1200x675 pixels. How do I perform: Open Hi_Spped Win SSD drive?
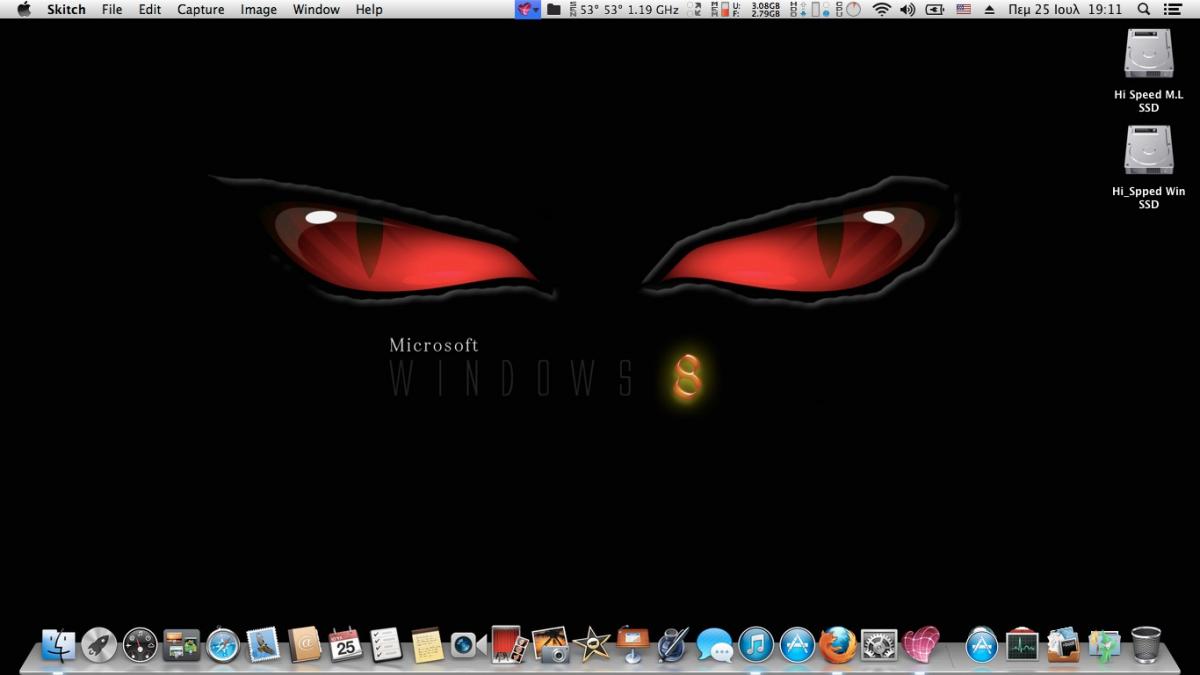pos(1148,167)
